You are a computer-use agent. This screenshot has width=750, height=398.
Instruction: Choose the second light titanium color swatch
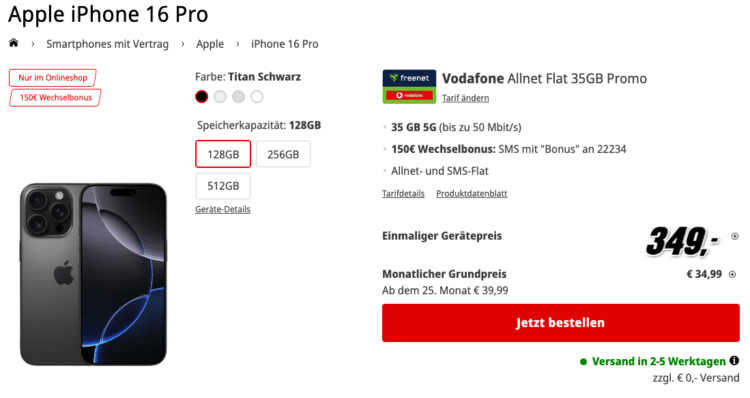coord(220,97)
